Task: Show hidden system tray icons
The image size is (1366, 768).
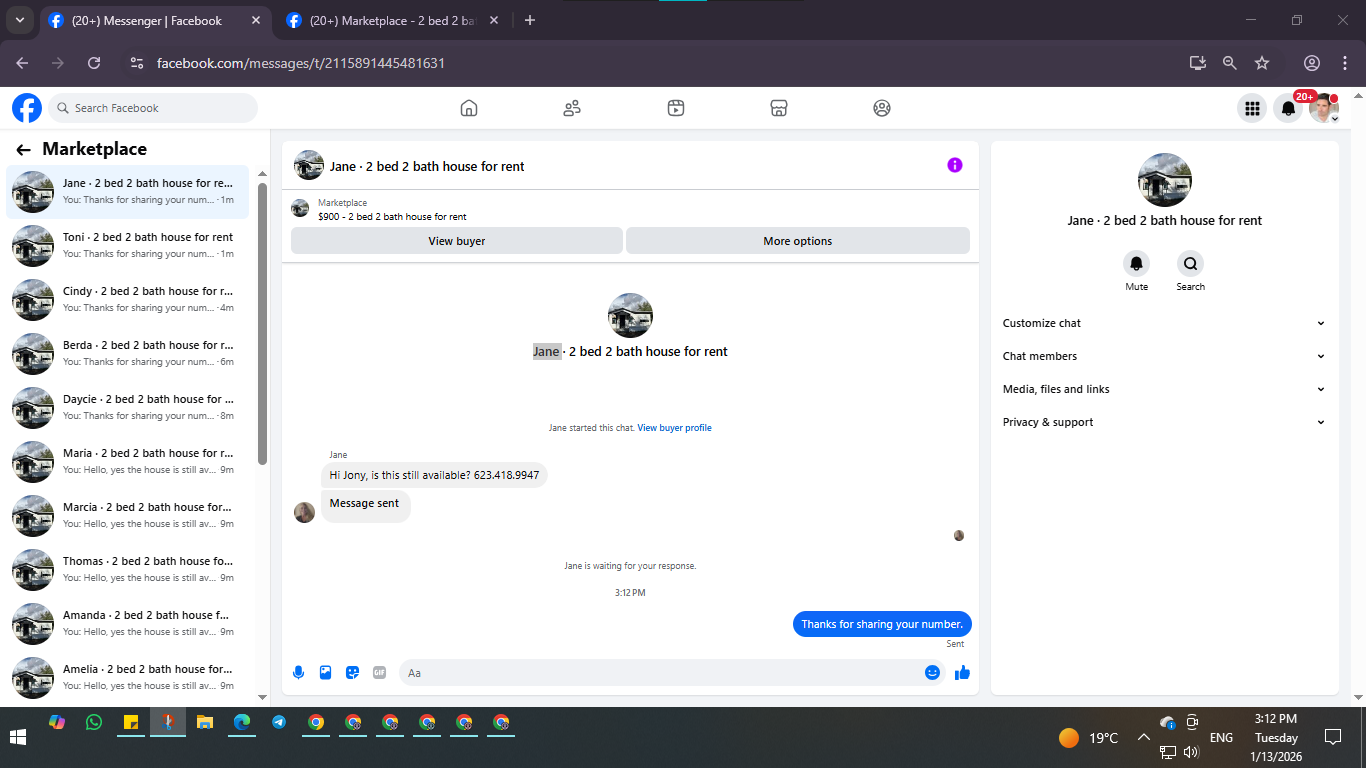Action: click(x=1143, y=738)
